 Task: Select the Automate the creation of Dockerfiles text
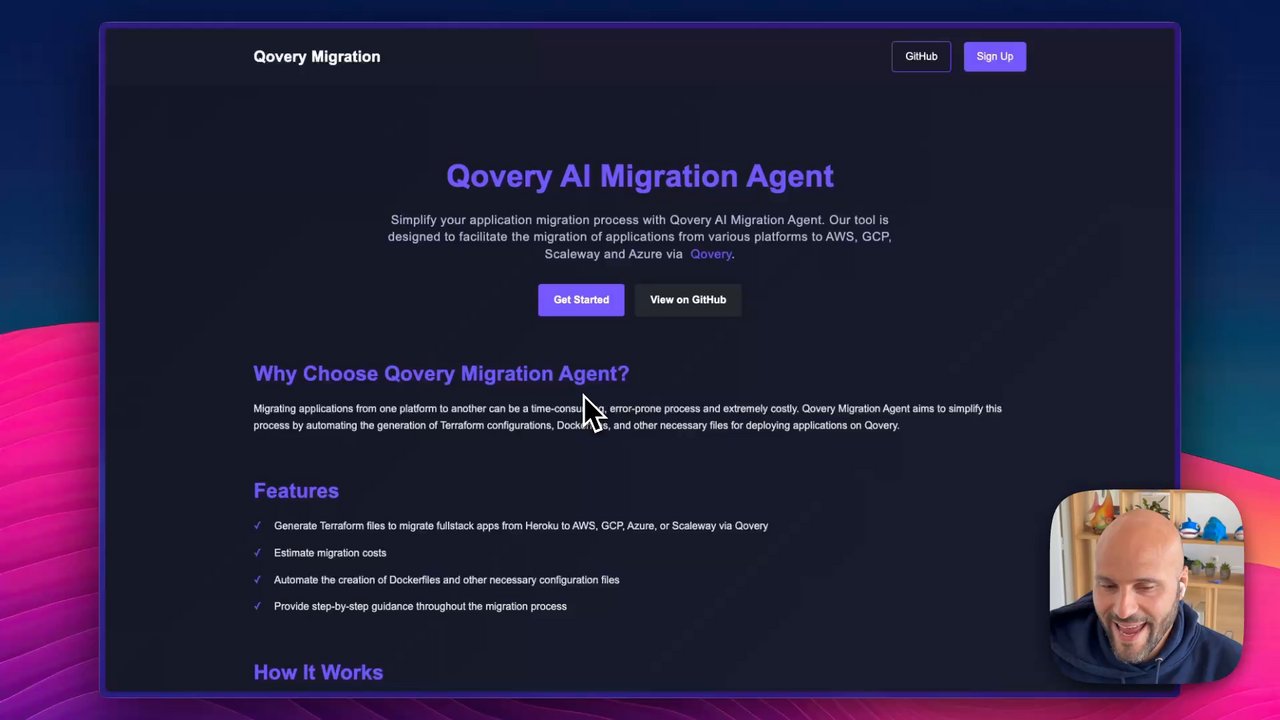(446, 580)
